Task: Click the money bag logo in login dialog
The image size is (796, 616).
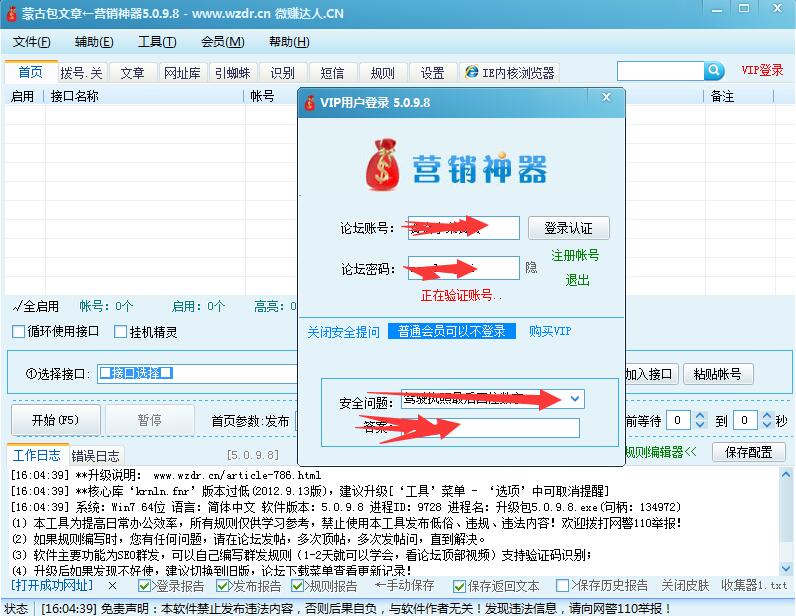Action: (382, 165)
